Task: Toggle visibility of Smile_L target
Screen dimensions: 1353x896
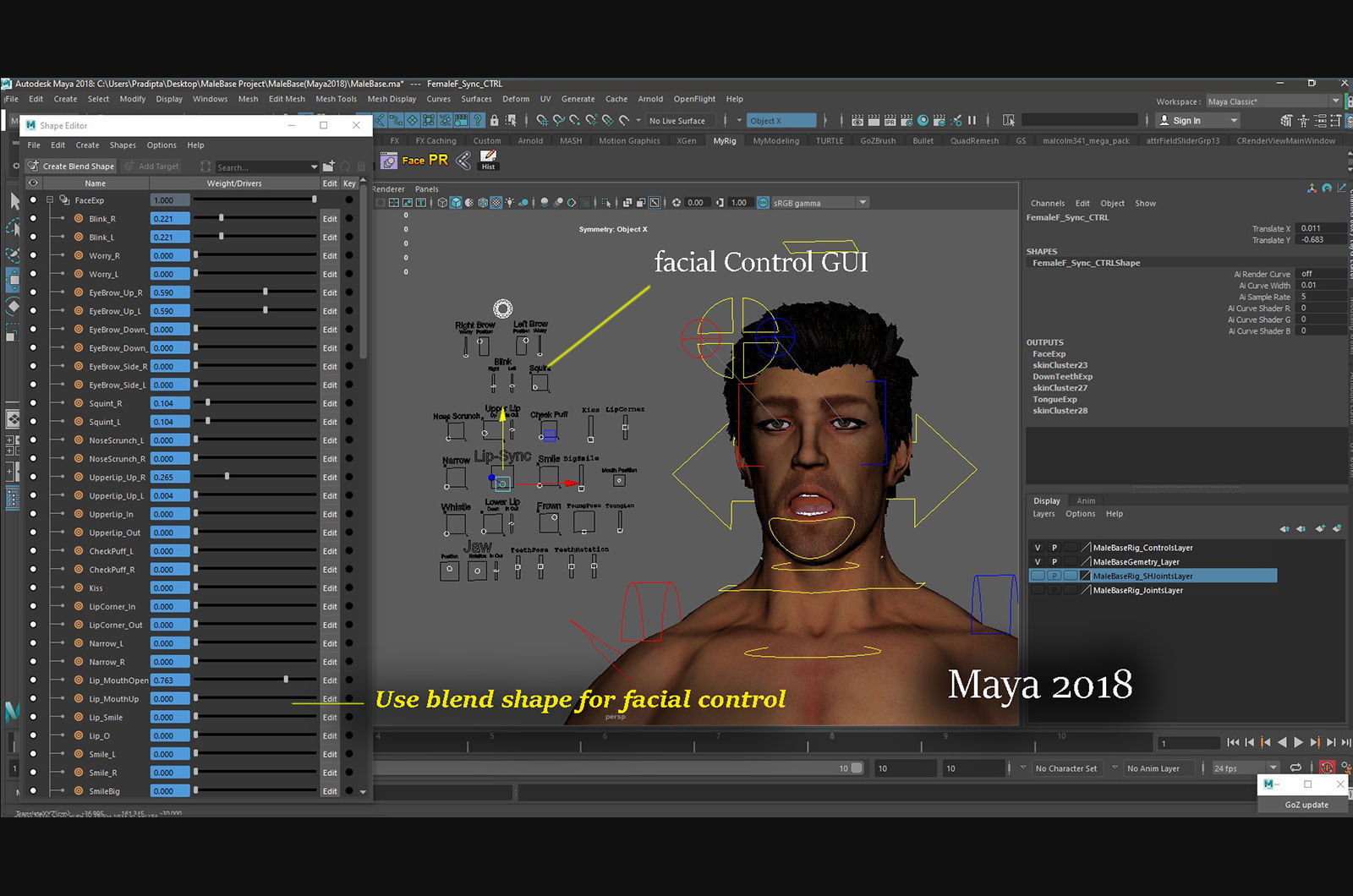Action: 33,754
